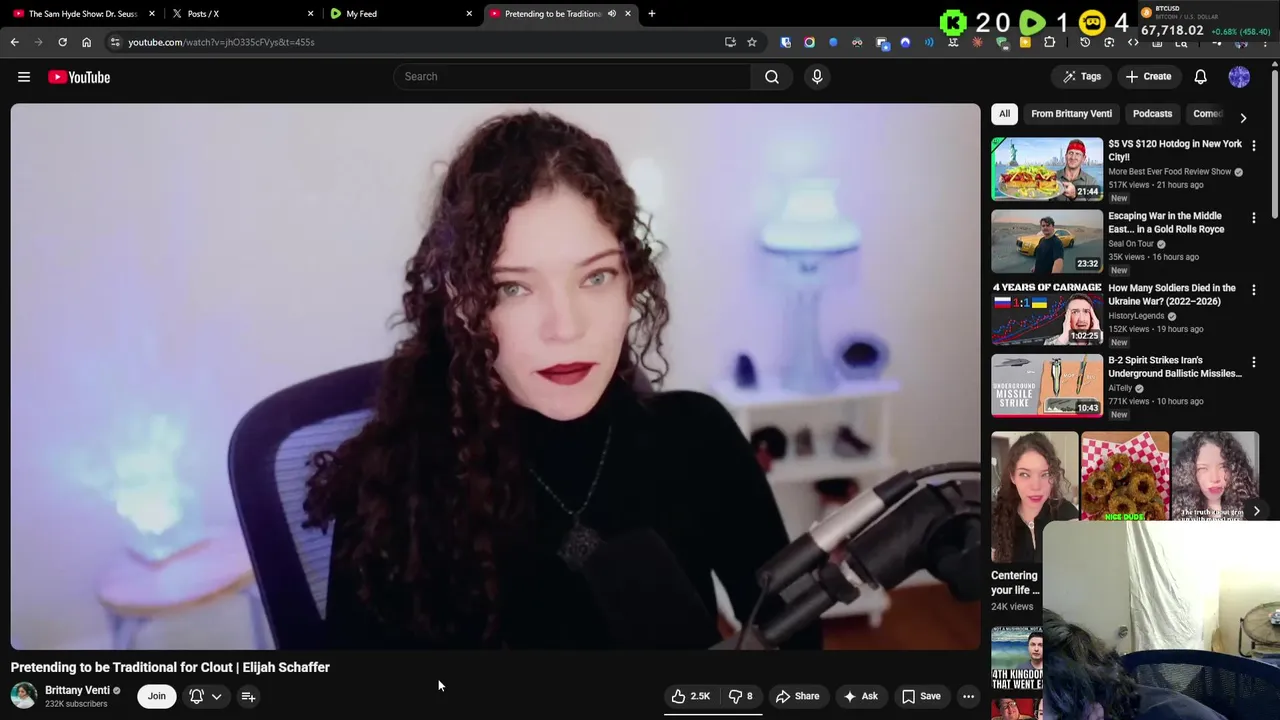Viewport: 1280px width, 720px height.
Task: Switch to the Posts / X tab
Action: (x=240, y=14)
